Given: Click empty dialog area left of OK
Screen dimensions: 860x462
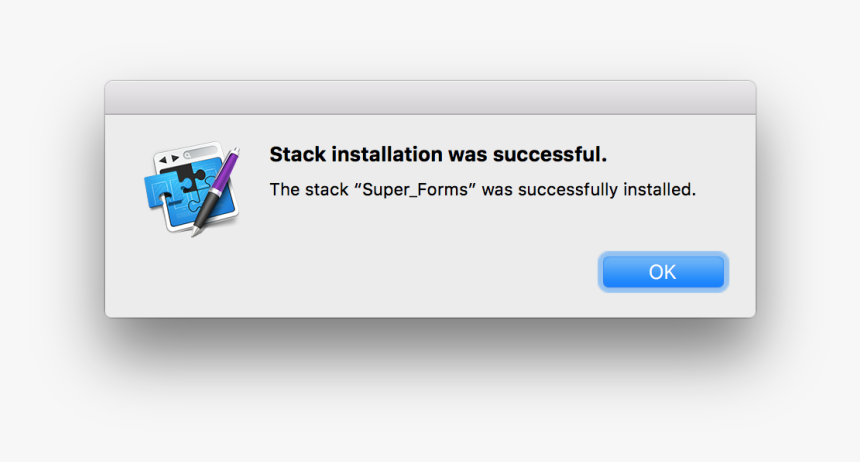Looking at the screenshot, I should pyautogui.click(x=384, y=272).
